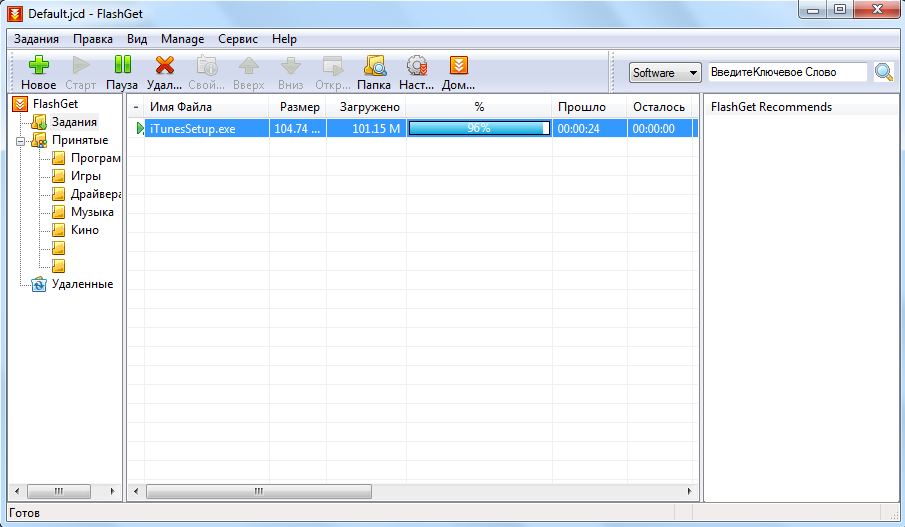Screen dimensions: 905x527
Task: Click the Новое (new download) toolbar icon
Action: click(39, 65)
